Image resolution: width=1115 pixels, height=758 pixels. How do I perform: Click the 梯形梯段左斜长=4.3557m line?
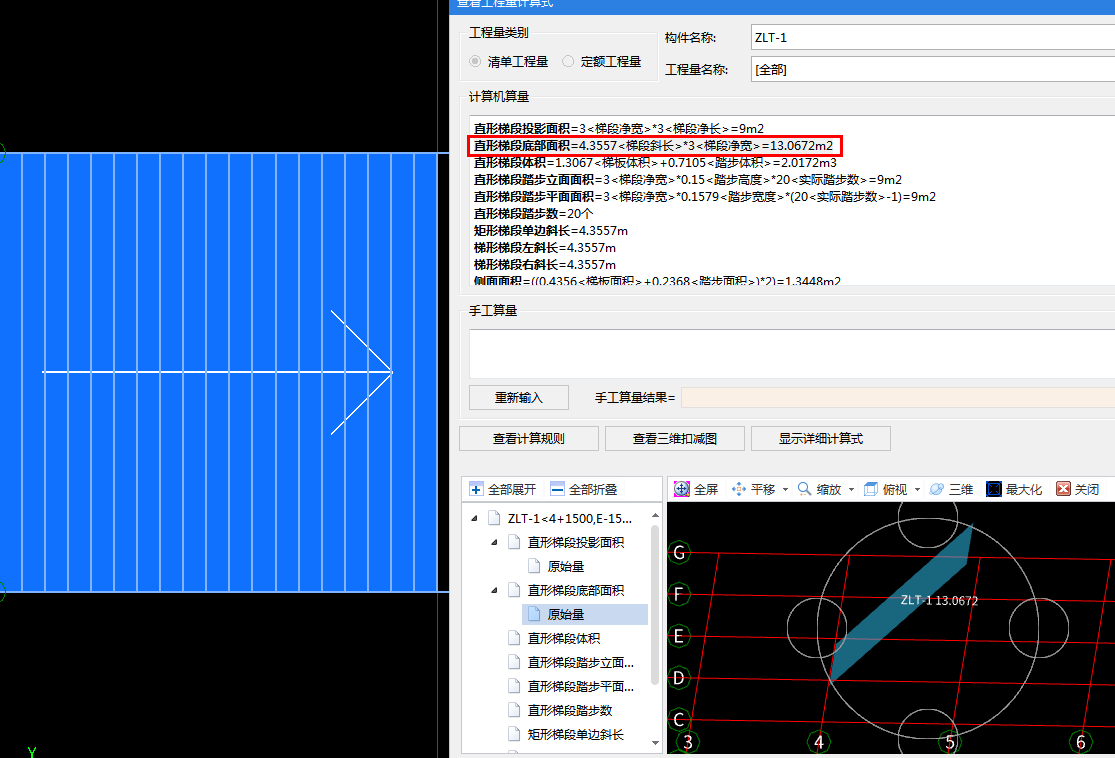(x=545, y=248)
